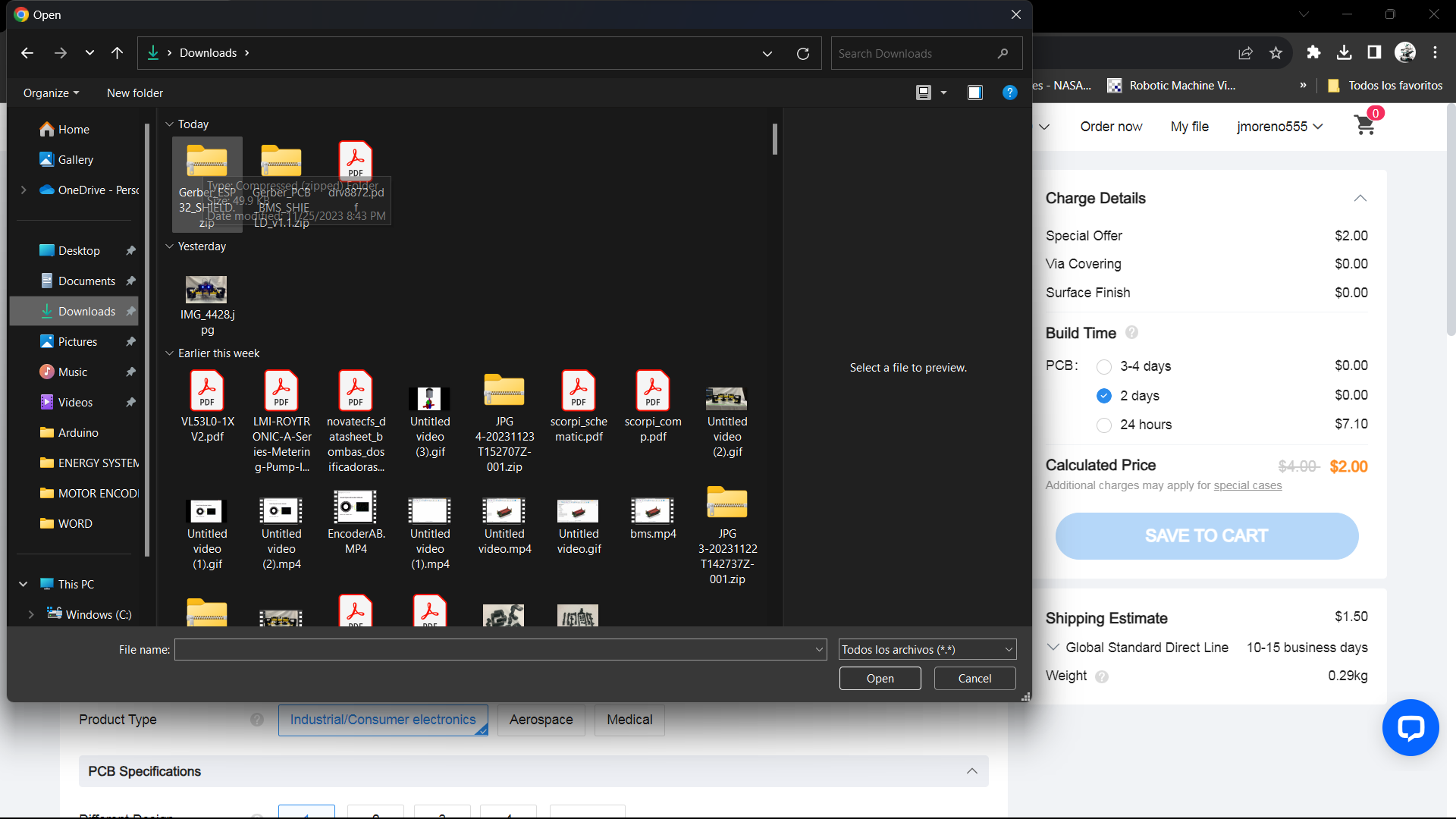Click the SAVE TO CART button
This screenshot has height=819, width=1456.
[1206, 536]
